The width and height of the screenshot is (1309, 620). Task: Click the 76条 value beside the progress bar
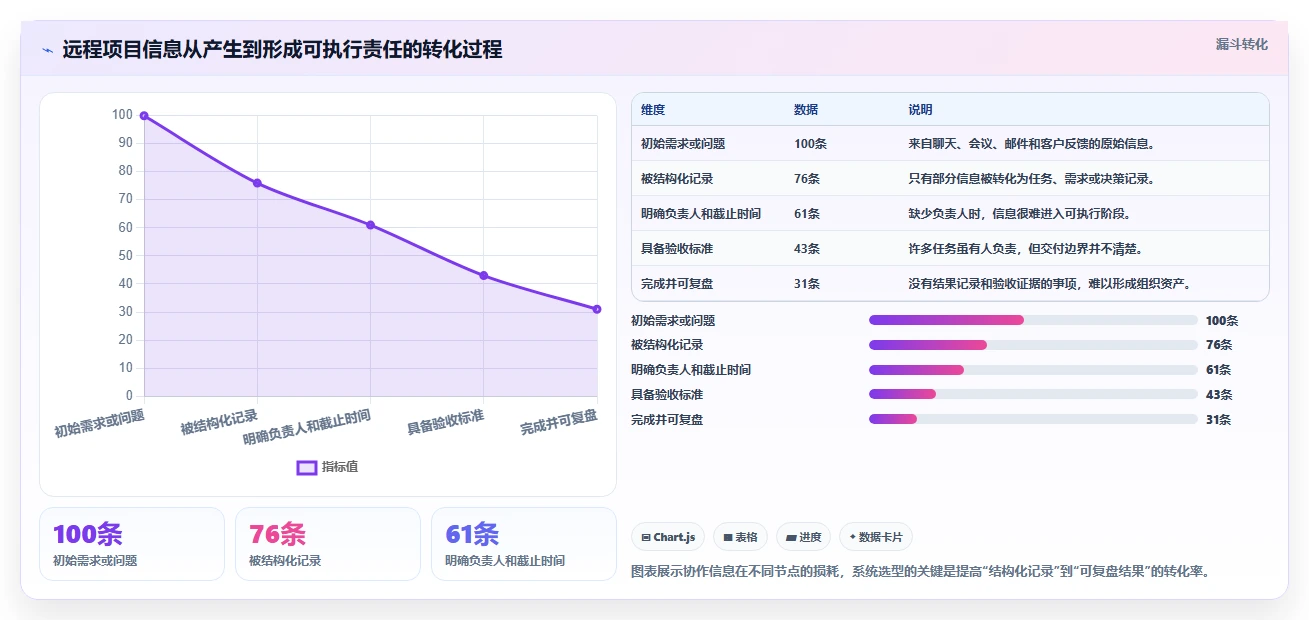1219,345
